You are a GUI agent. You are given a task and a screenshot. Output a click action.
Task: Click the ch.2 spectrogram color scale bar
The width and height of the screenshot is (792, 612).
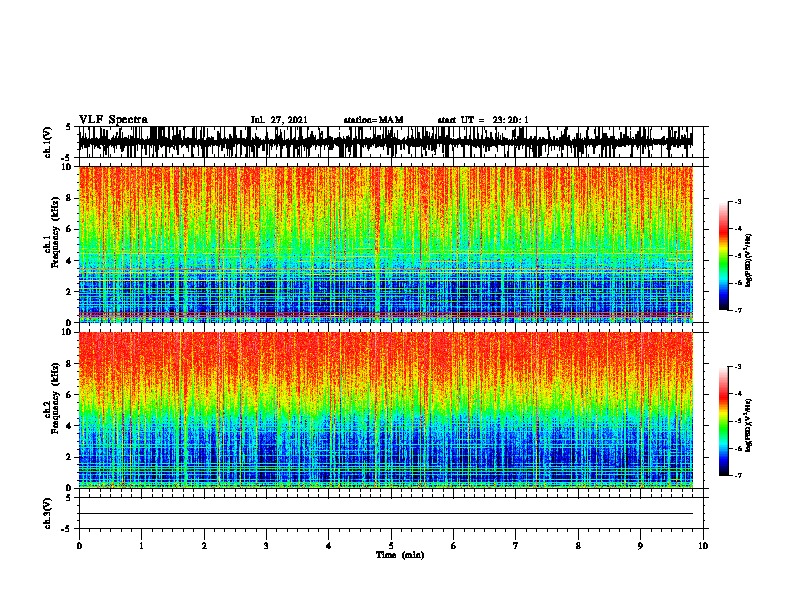tap(724, 421)
